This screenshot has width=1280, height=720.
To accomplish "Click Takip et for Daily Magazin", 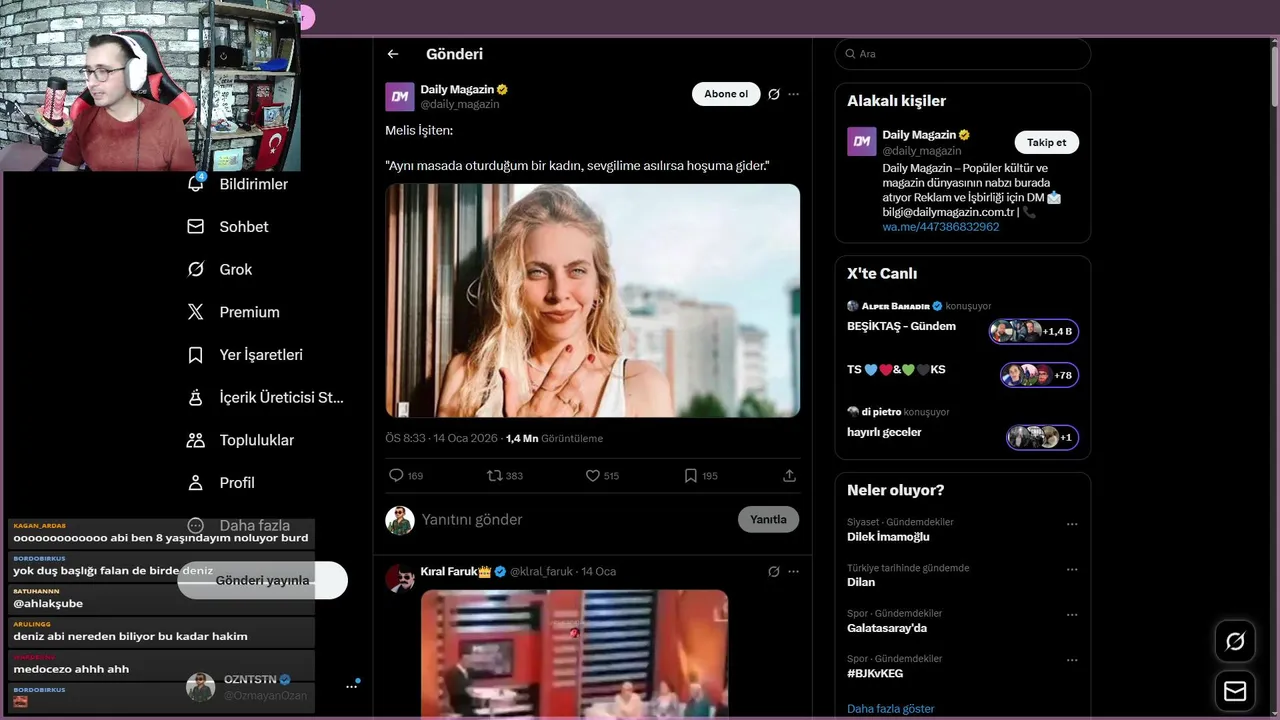I will (x=1046, y=142).
